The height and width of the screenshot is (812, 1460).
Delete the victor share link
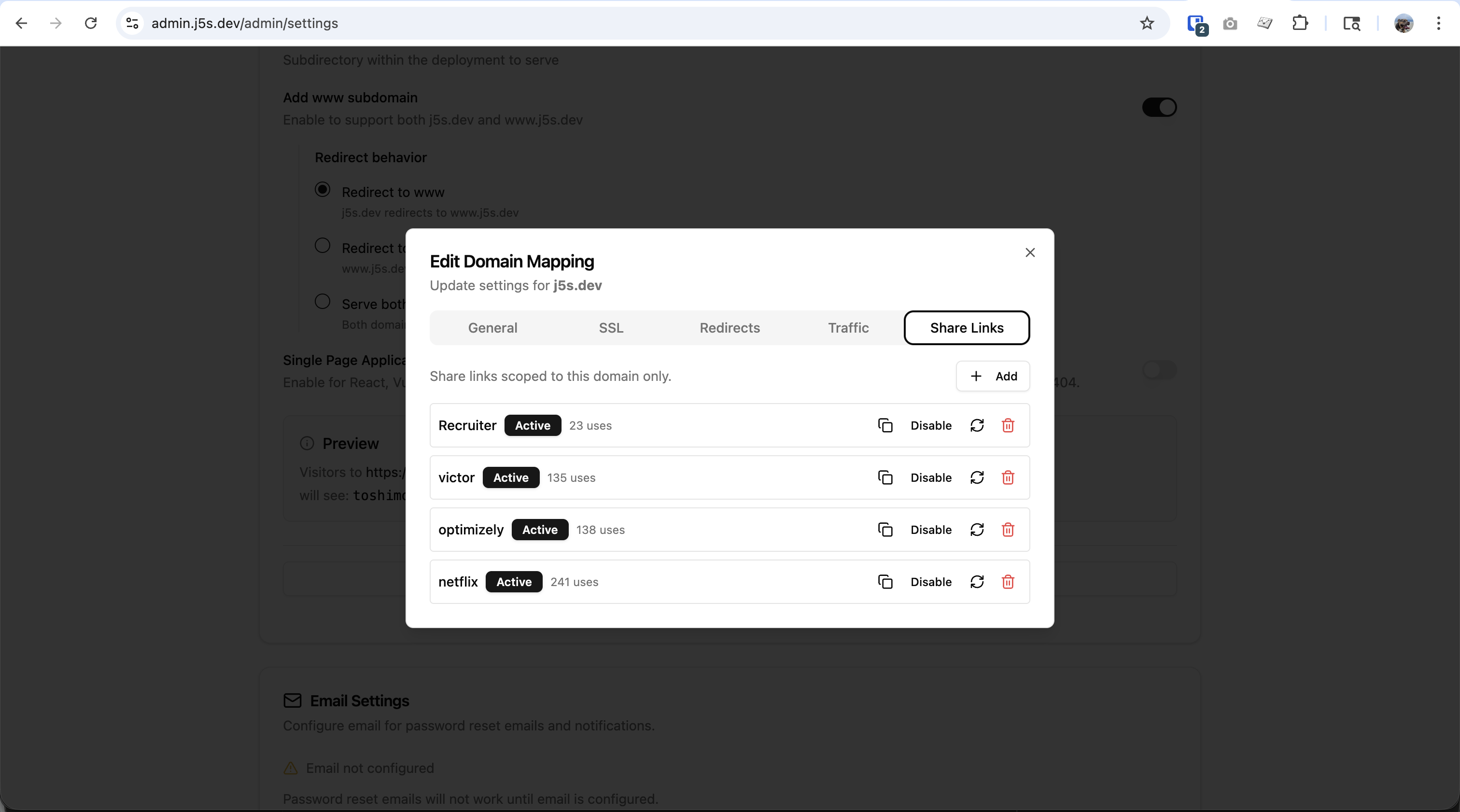coord(1007,477)
